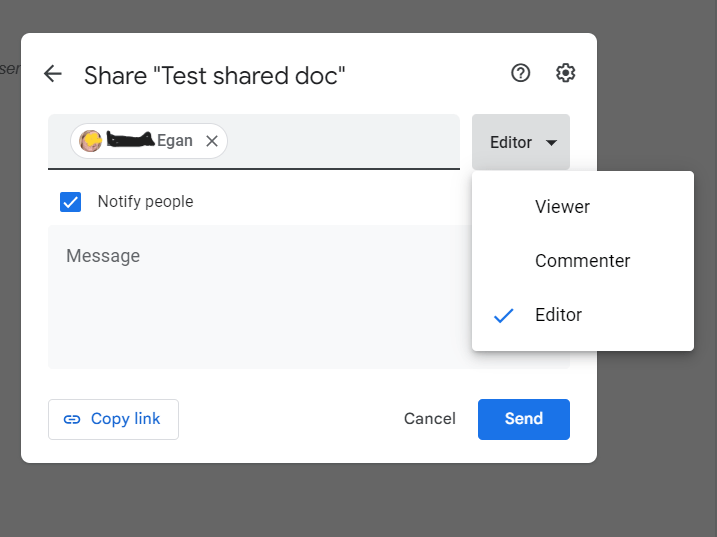Select the Viewer role option
Image resolution: width=717 pixels, height=537 pixels.
point(562,207)
